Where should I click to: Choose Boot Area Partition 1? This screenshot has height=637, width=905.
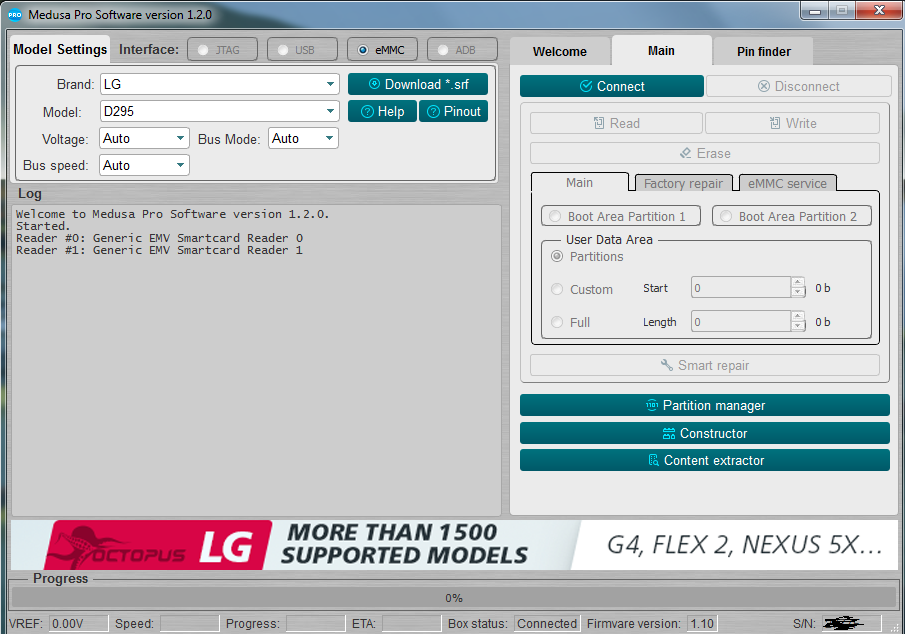[621, 216]
